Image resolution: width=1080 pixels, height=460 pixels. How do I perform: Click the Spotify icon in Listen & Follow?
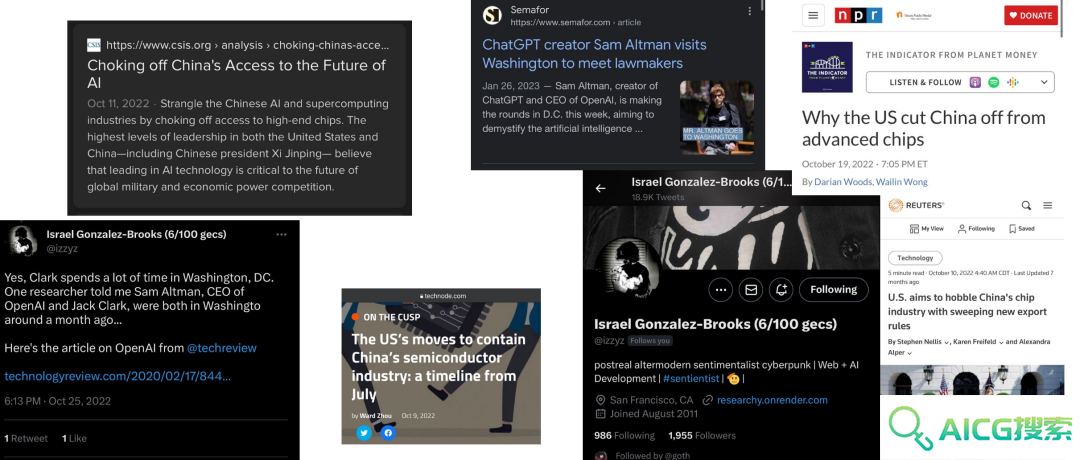993,82
